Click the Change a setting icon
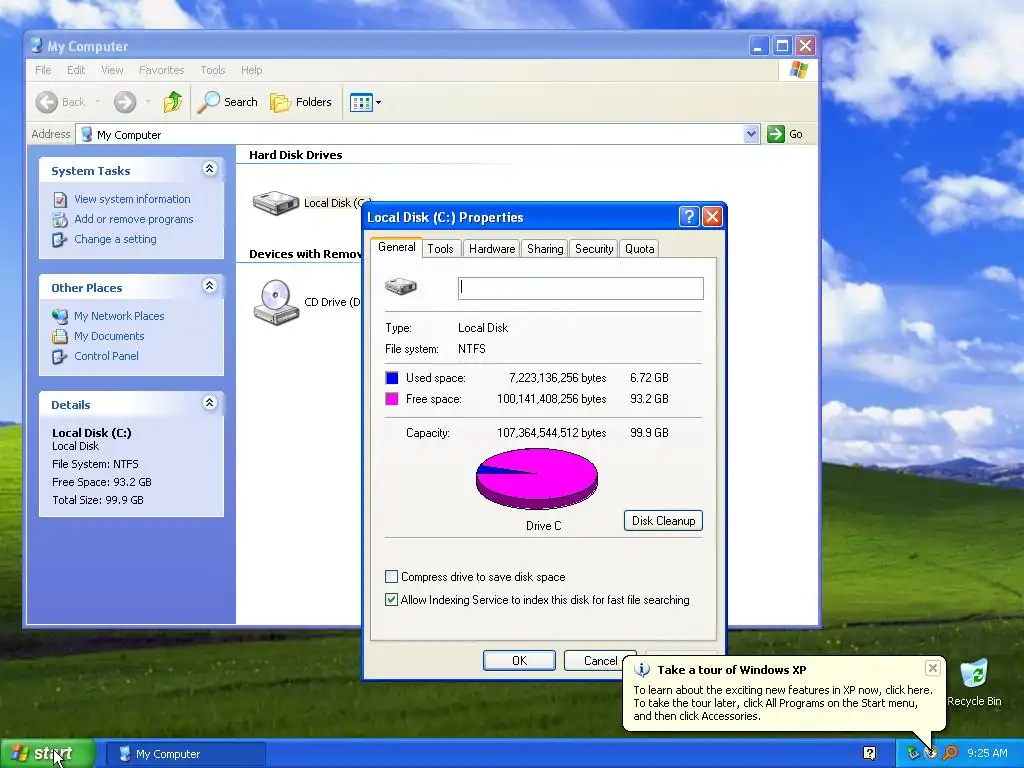 pyautogui.click(x=59, y=239)
